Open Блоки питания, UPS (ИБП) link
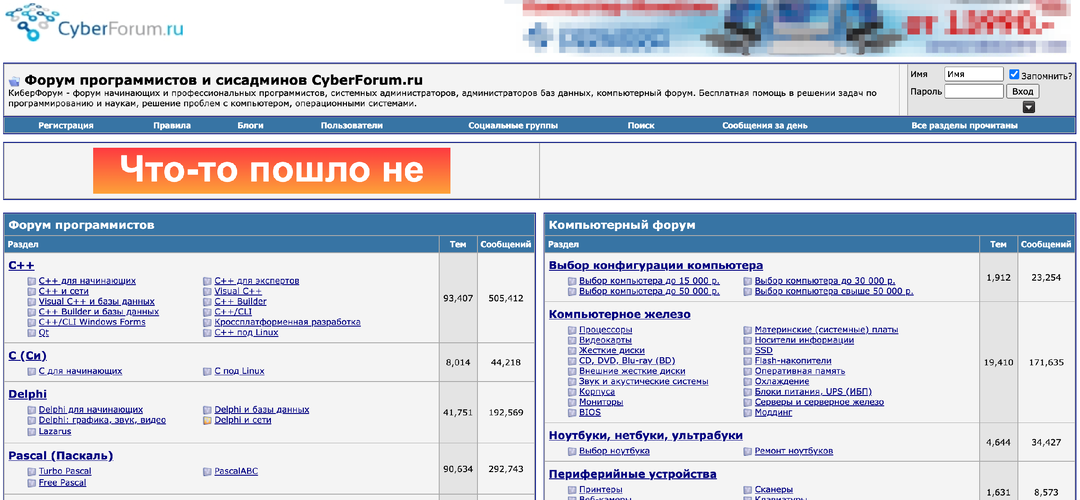Image resolution: width=1080 pixels, height=500 pixels. (x=813, y=392)
